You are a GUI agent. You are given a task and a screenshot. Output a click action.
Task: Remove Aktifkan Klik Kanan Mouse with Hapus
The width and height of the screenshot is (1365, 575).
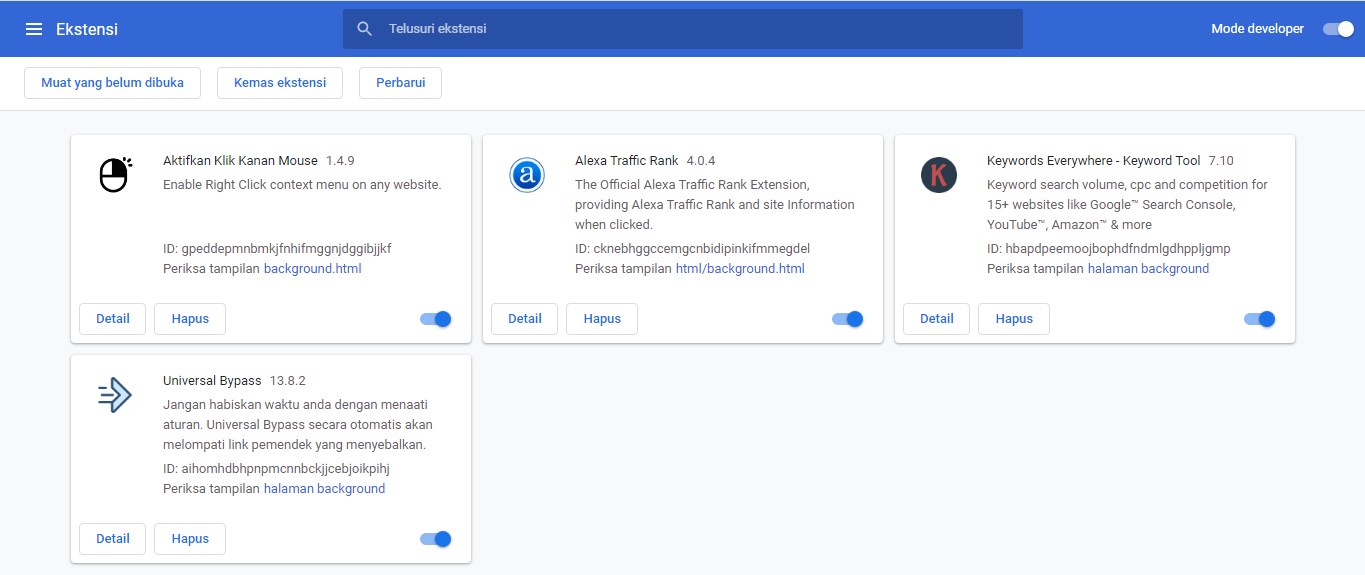pyautogui.click(x=190, y=319)
